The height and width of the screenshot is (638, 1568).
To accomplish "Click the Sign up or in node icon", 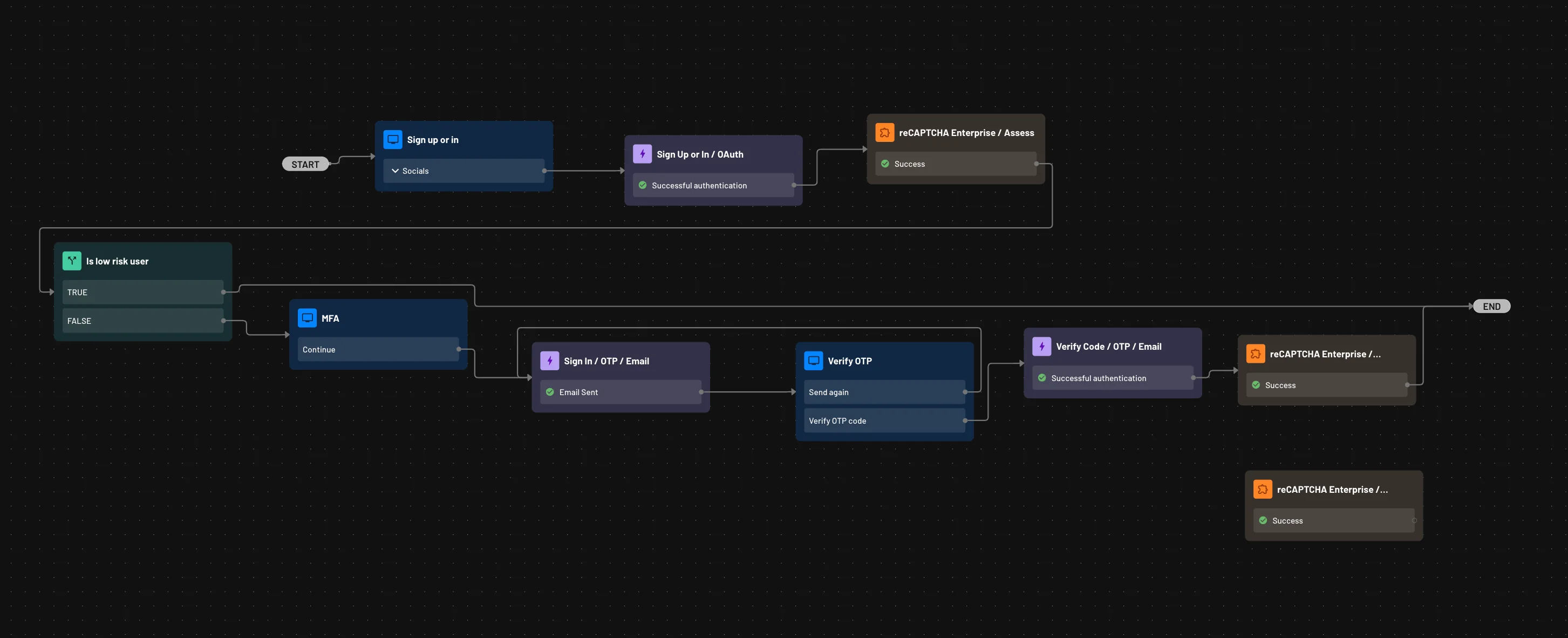I will pos(392,139).
